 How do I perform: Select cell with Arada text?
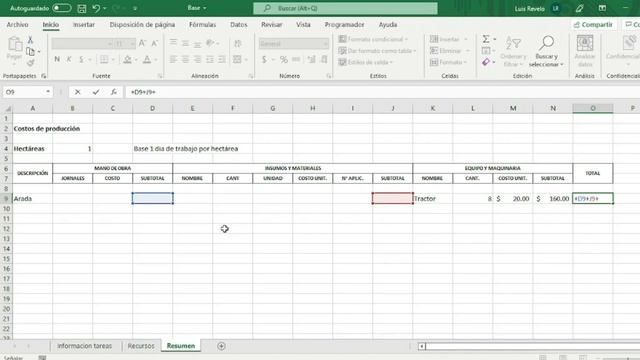click(x=33, y=198)
